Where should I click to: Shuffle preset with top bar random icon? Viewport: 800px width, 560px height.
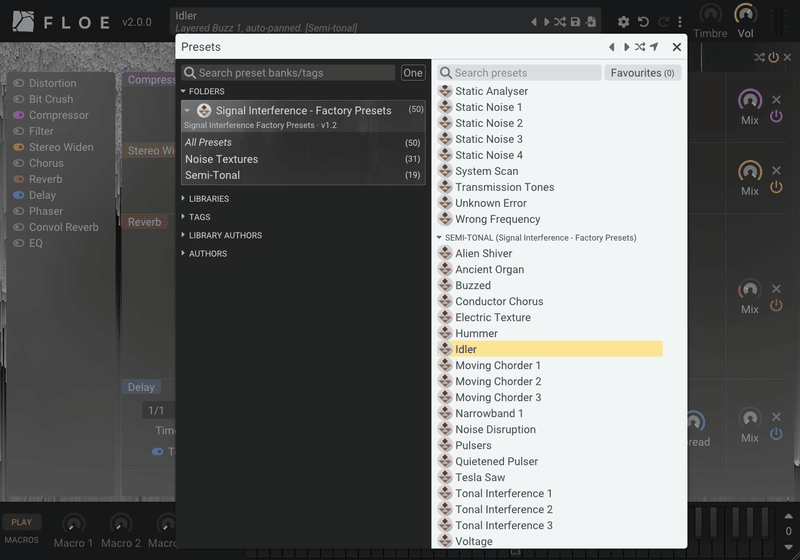coord(560,22)
